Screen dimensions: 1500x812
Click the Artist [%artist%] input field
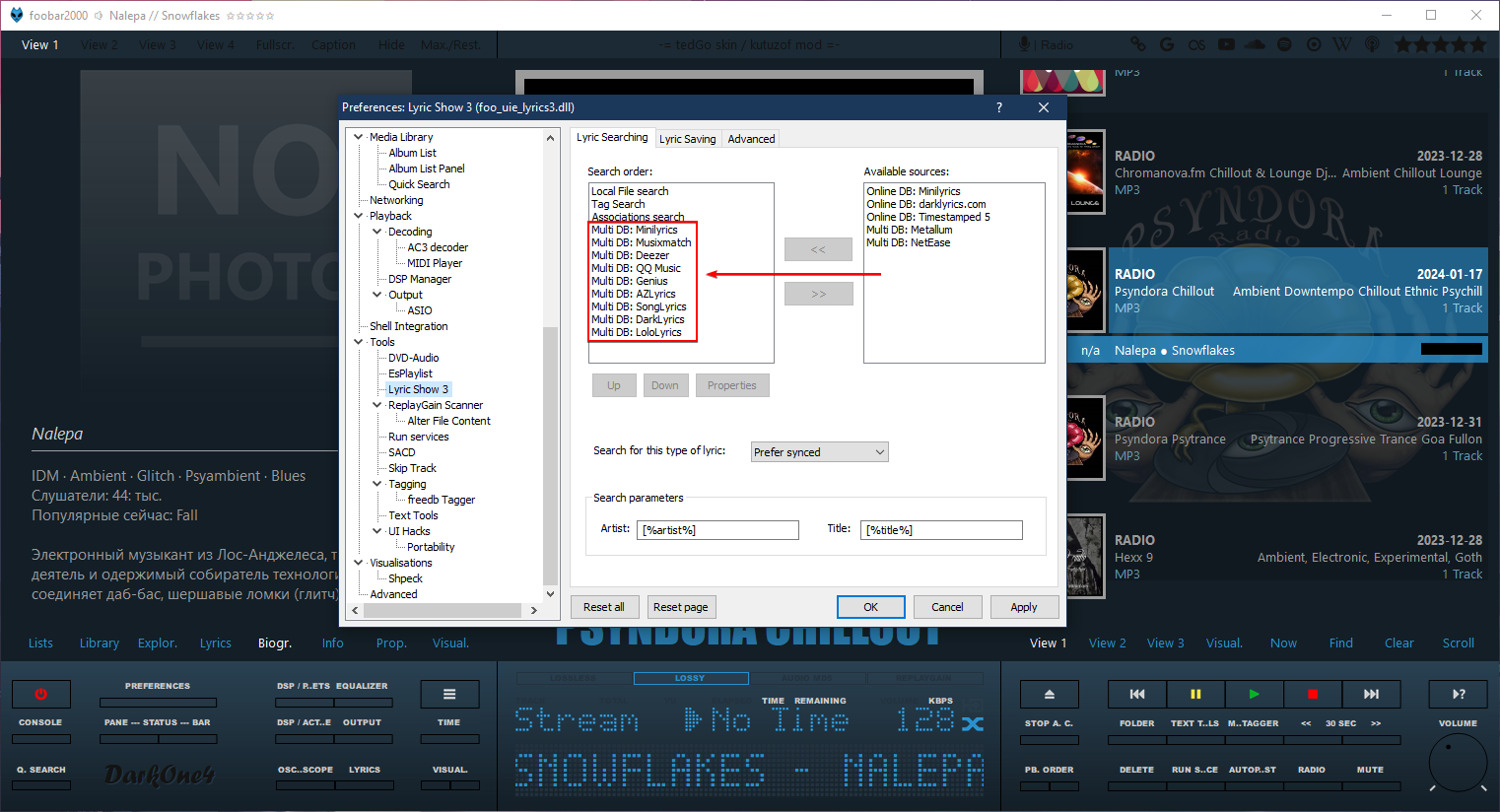click(717, 530)
